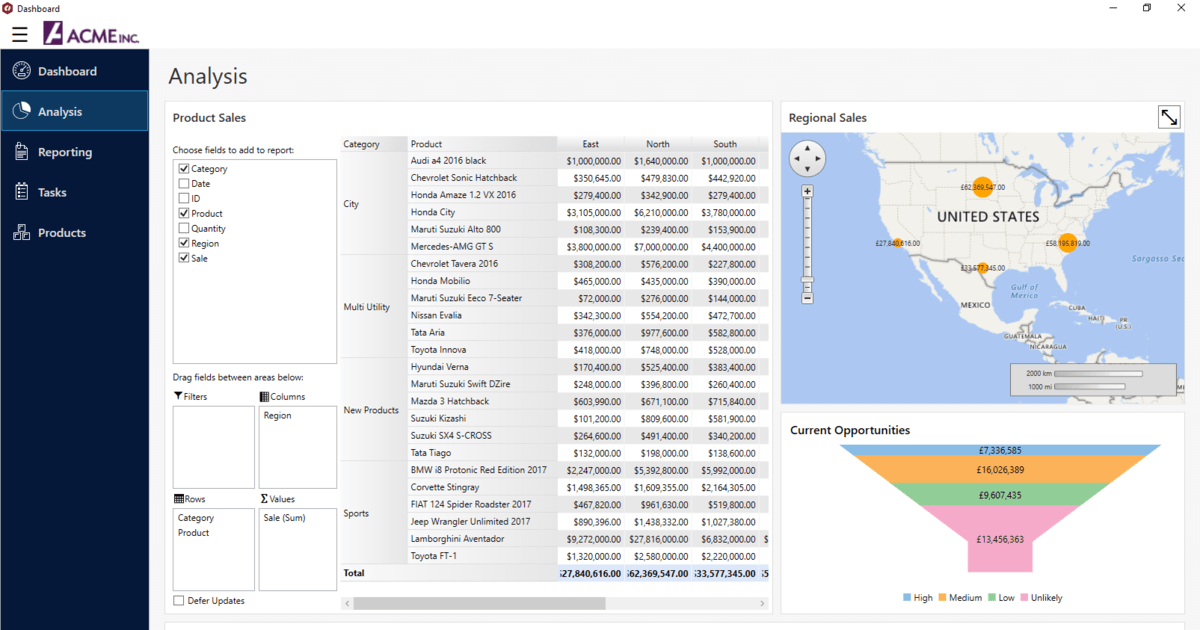Toggle the Defer Updates checkbox
The width and height of the screenshot is (1200, 630).
(x=179, y=601)
